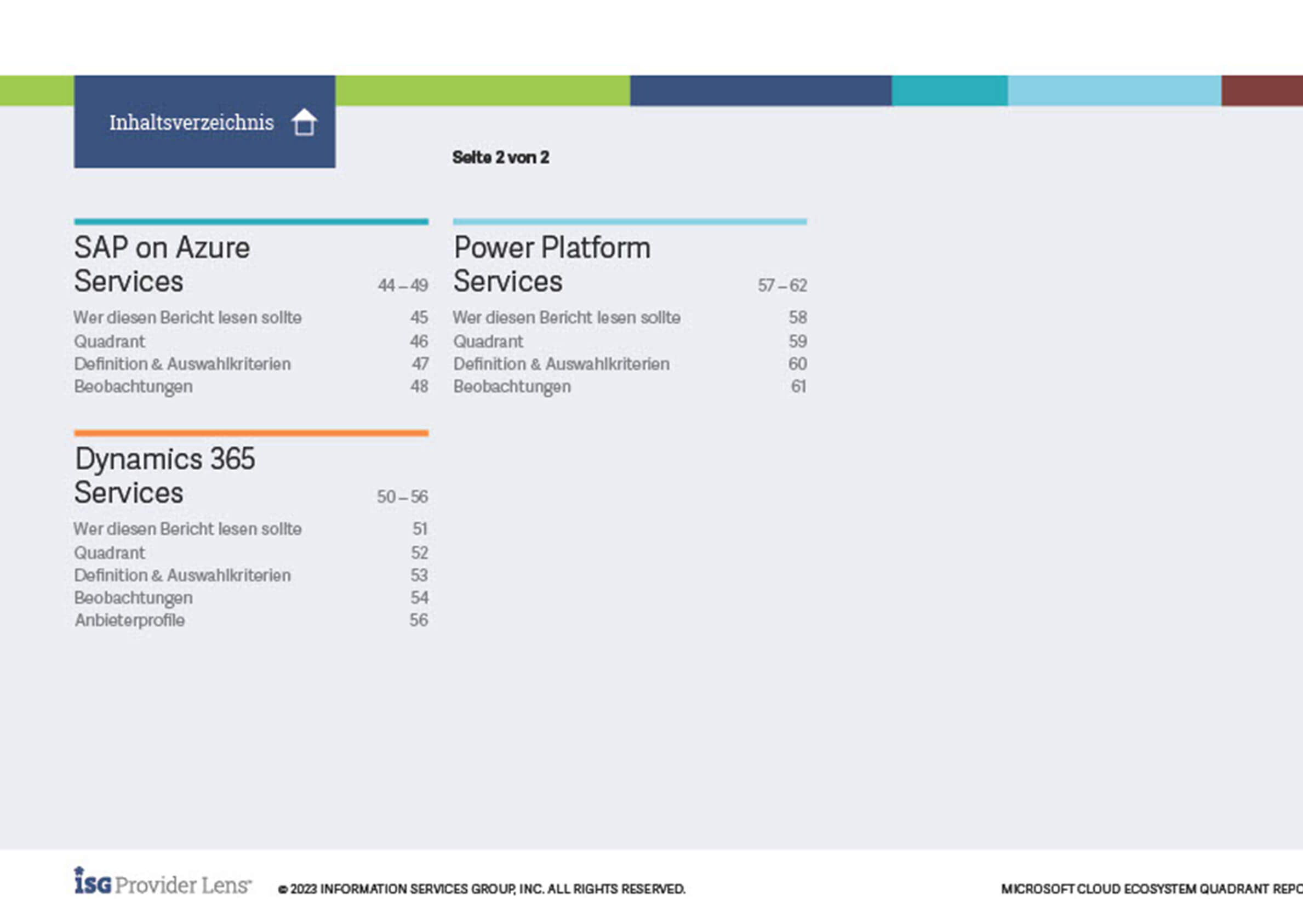Screen dimensions: 1303x924
Task: Click page number 53
Action: [419, 575]
